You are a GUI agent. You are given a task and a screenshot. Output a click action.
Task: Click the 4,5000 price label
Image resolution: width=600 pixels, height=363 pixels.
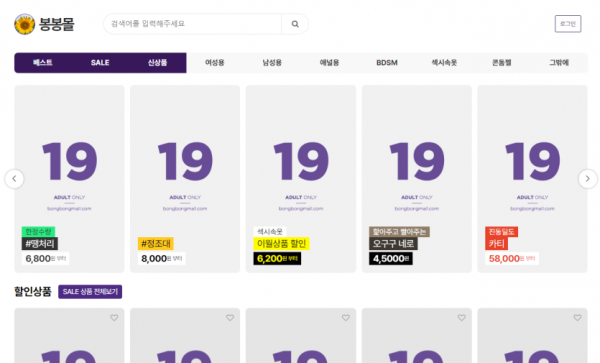coord(391,259)
